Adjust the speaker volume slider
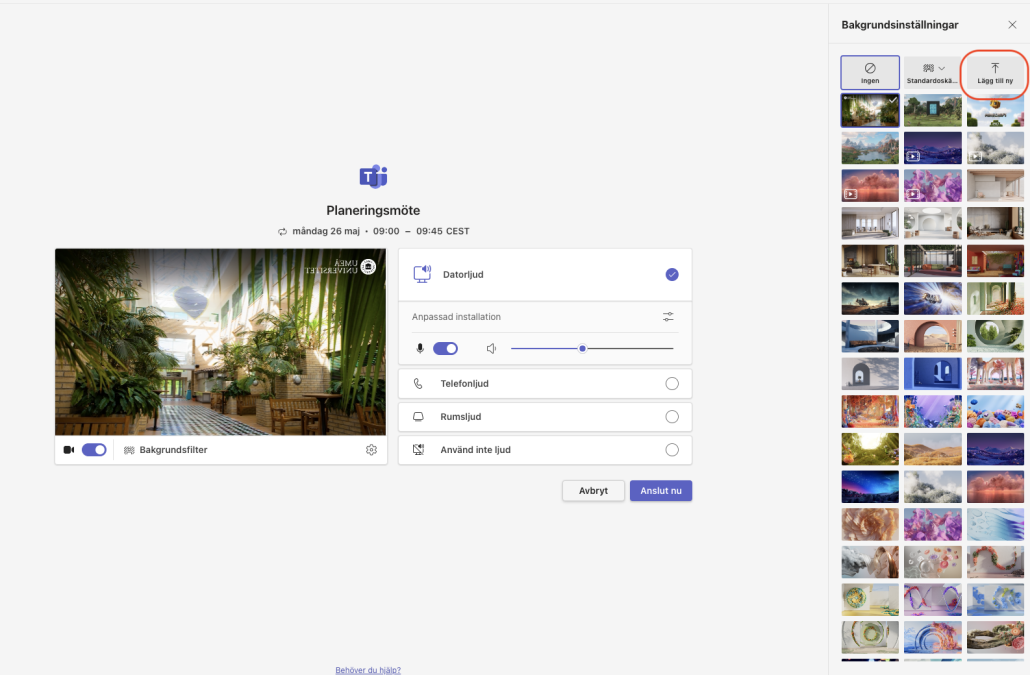This screenshot has height=675, width=1030. click(x=592, y=349)
